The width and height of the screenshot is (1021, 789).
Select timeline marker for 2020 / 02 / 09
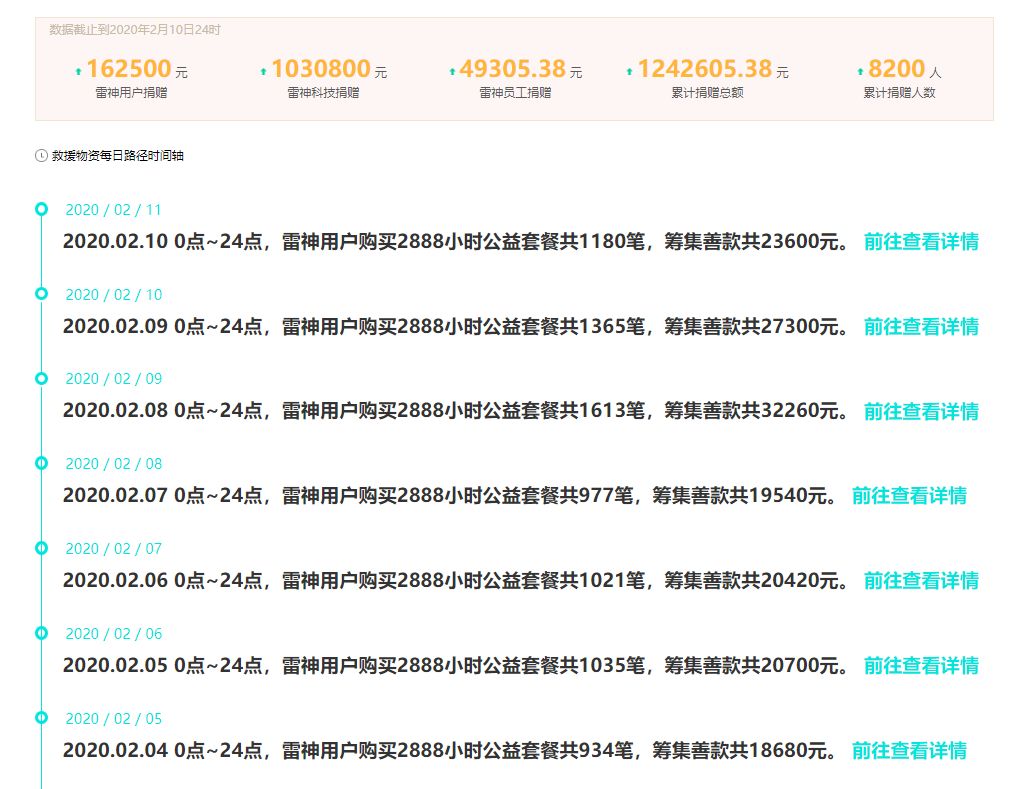[41, 378]
